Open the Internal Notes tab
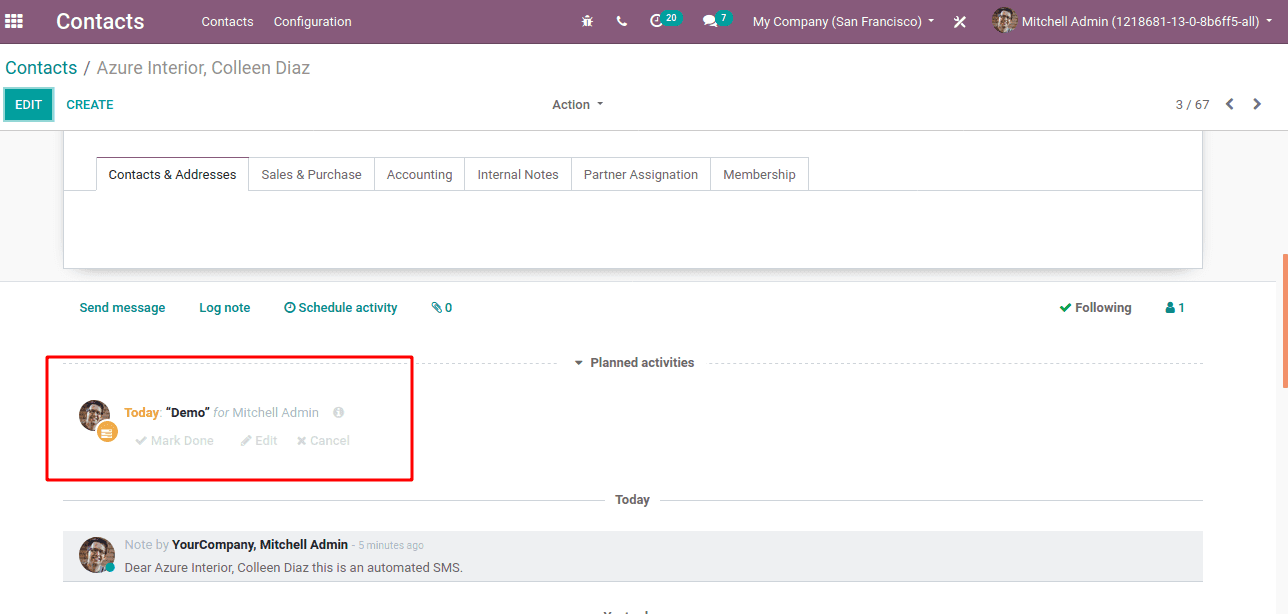Screen dimensions: 1288x614 pyautogui.click(x=518, y=174)
